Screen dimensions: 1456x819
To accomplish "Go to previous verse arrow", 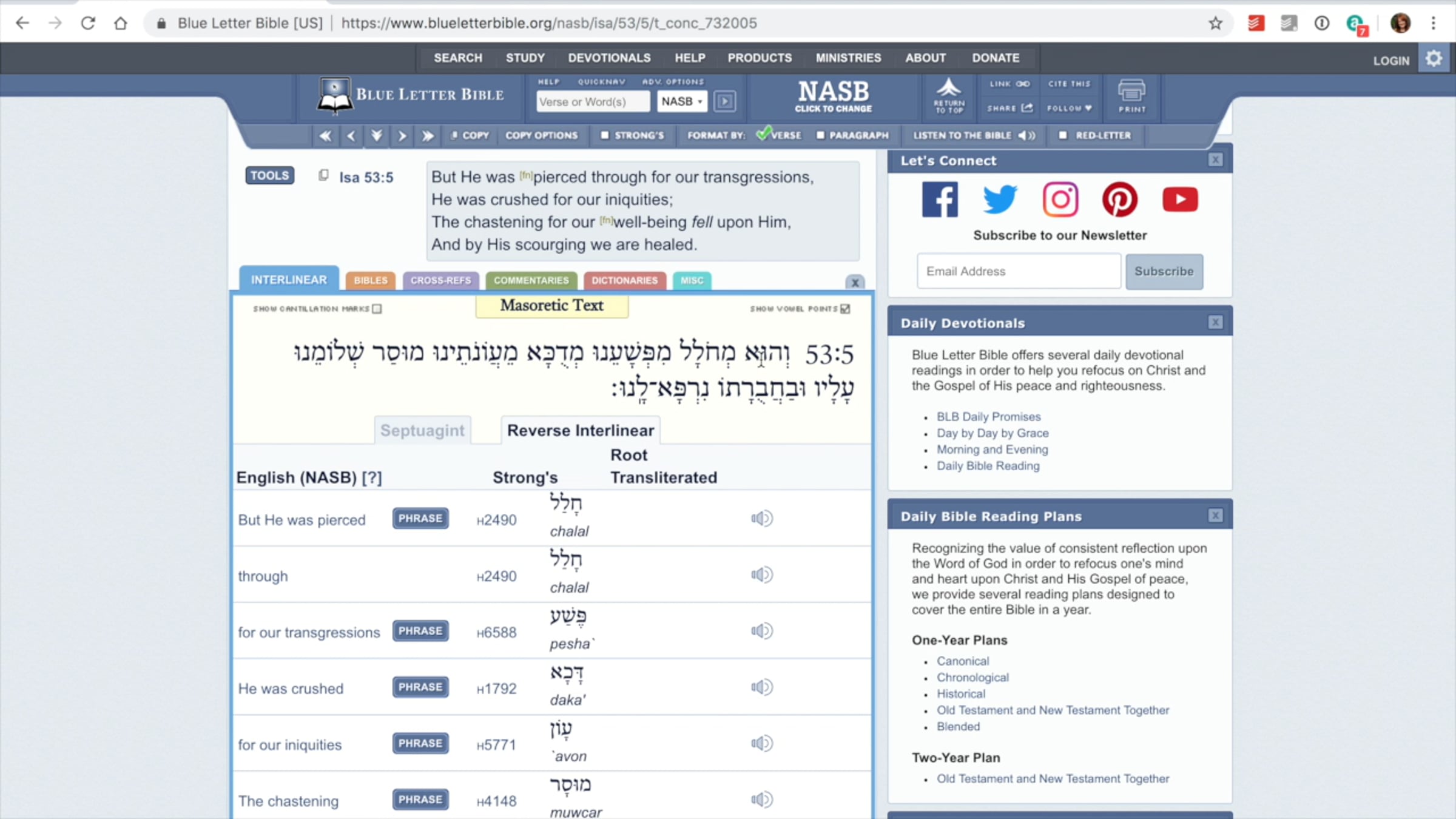I will (x=351, y=135).
